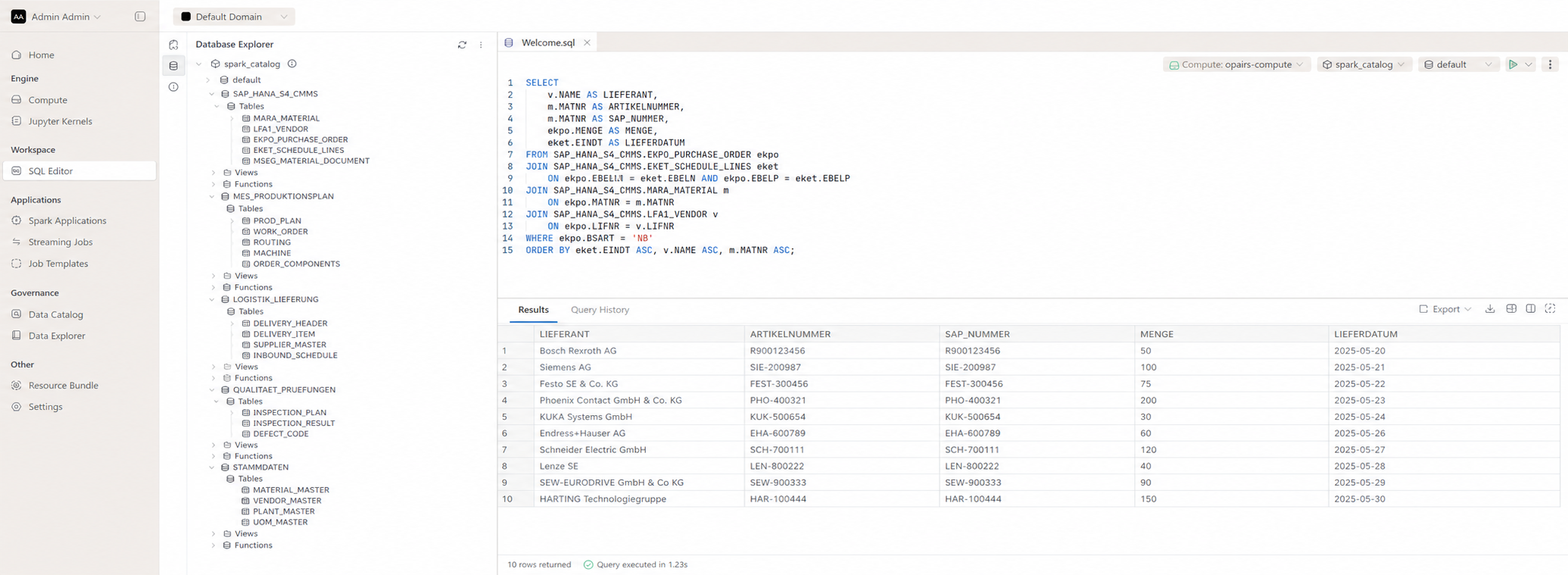Open Export dropdown
The image size is (1568, 575).
(1445, 309)
